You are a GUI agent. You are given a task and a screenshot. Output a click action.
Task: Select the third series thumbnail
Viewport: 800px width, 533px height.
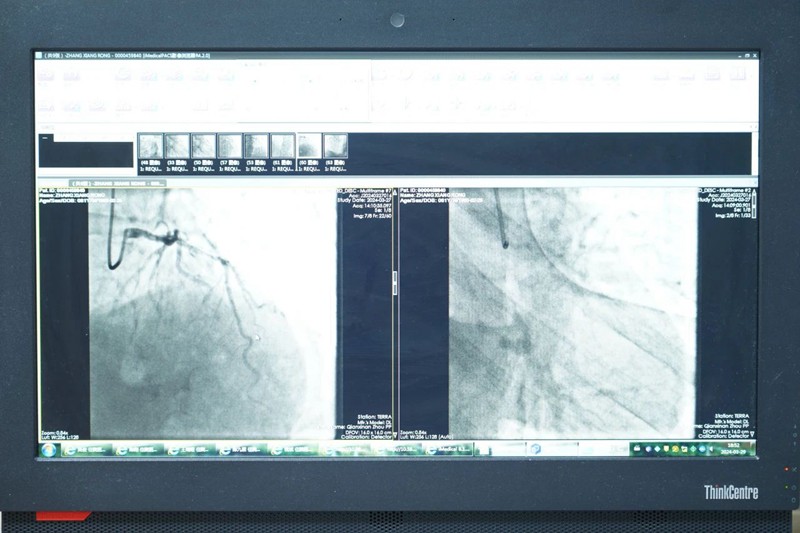point(204,147)
